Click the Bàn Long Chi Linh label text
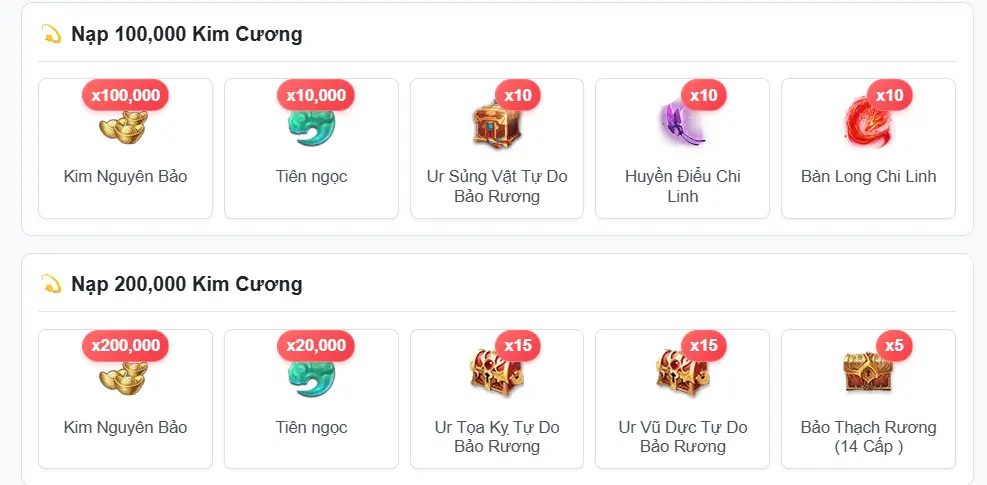This screenshot has width=987, height=485. (868, 176)
